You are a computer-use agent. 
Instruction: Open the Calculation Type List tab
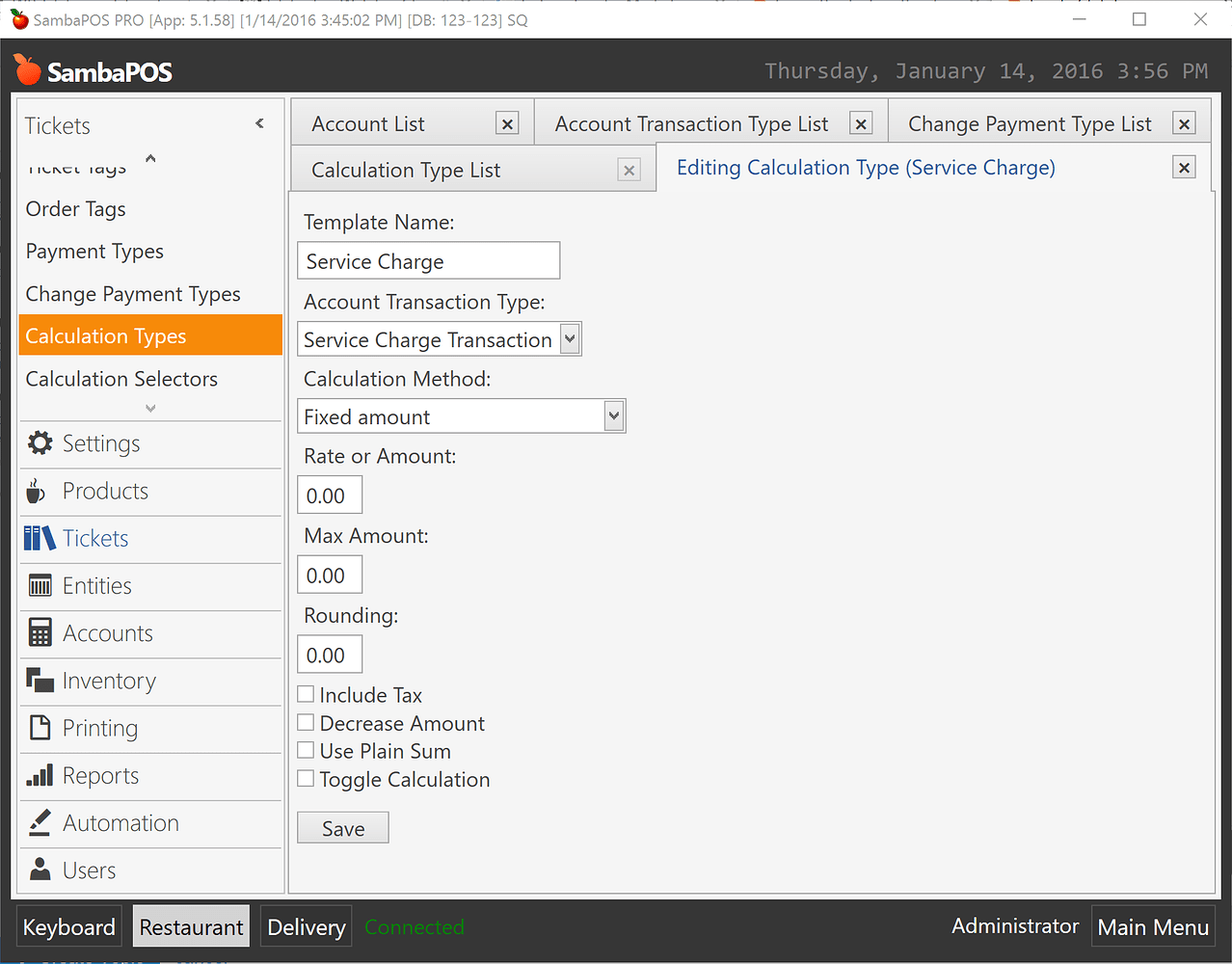click(x=405, y=170)
